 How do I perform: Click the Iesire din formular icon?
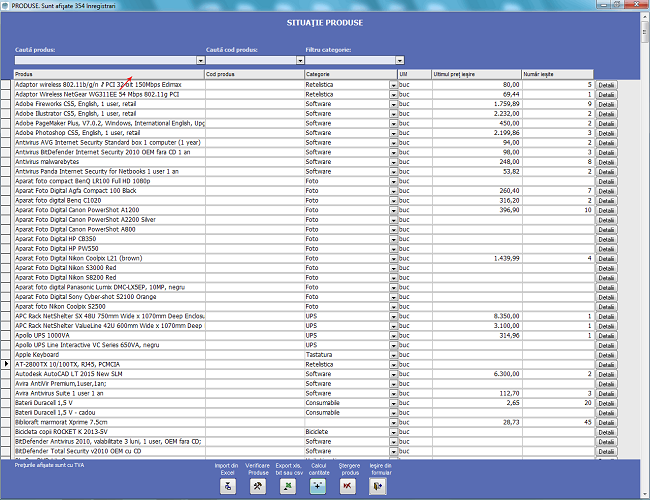[378, 486]
